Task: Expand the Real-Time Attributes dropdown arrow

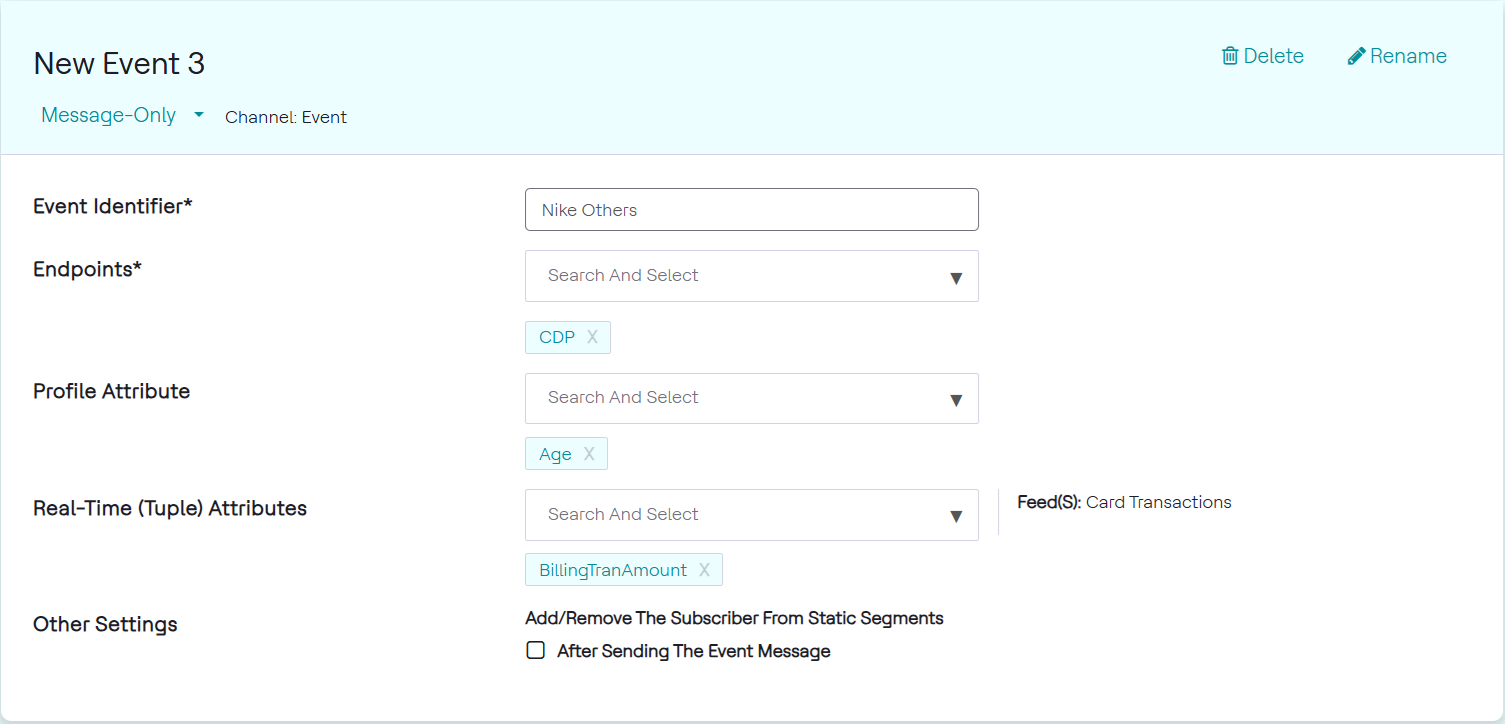Action: pos(955,516)
